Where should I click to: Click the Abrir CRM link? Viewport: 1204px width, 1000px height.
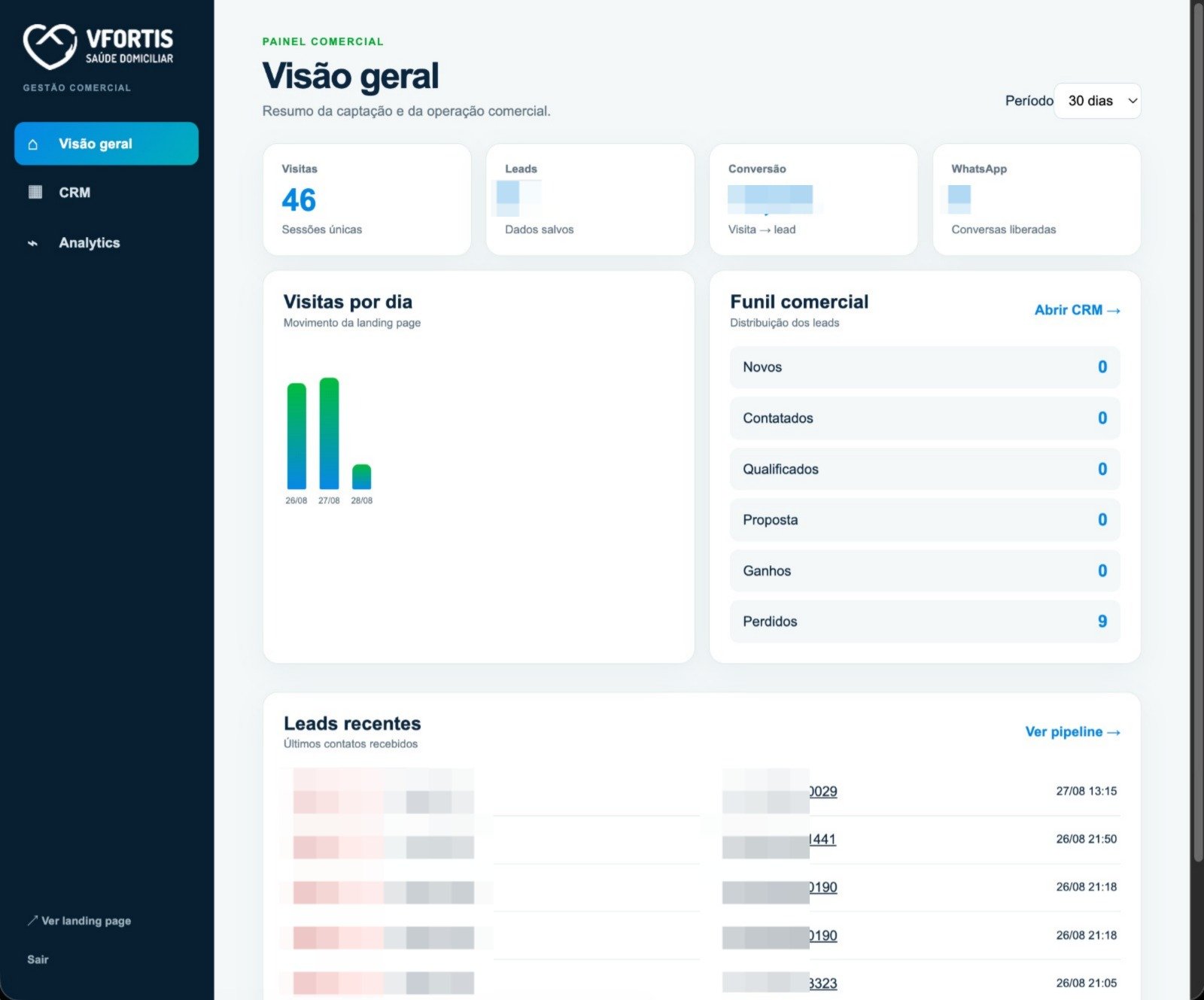point(1077,310)
